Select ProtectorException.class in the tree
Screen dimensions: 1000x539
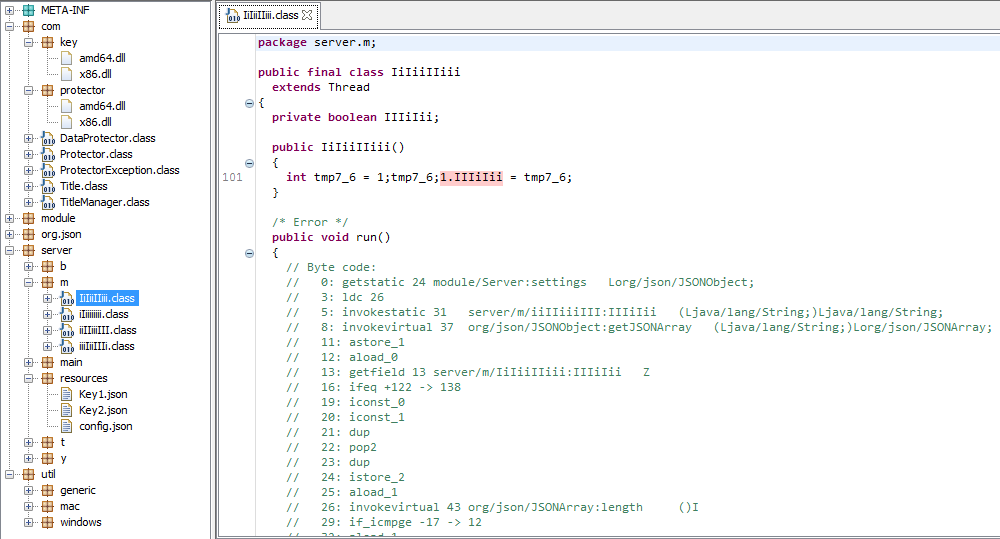click(119, 170)
